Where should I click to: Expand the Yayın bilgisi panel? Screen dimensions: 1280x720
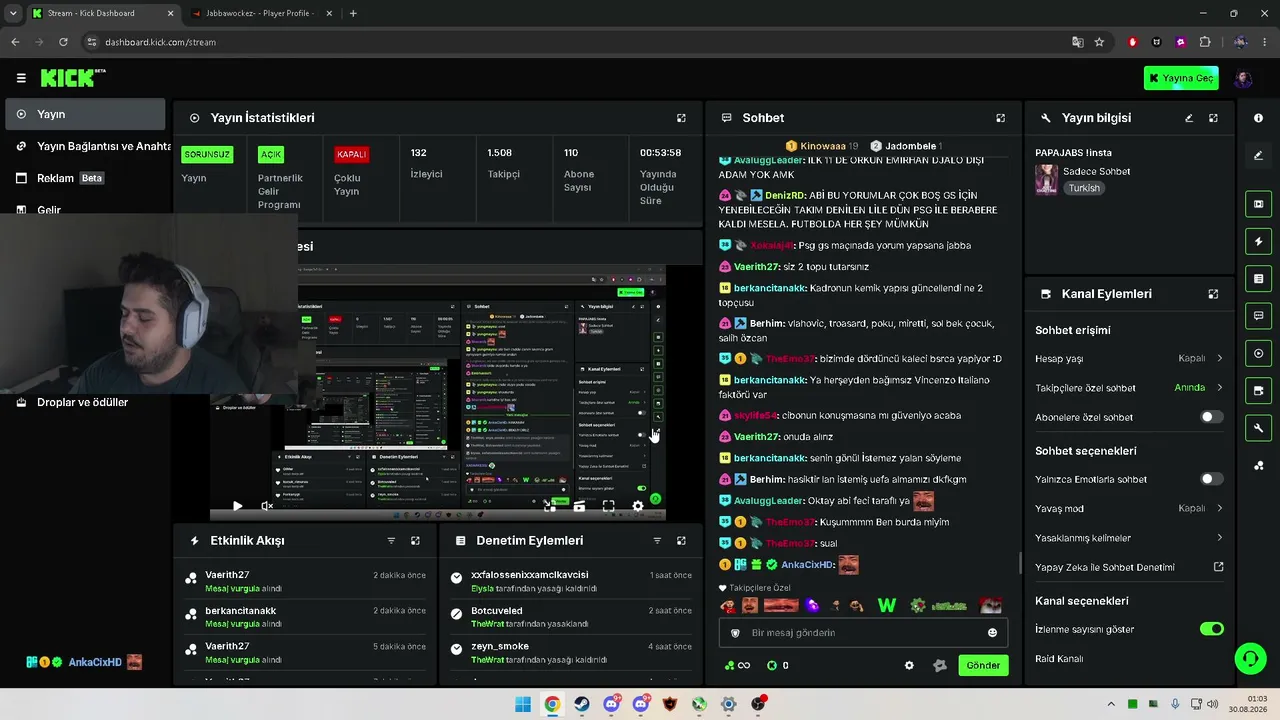pos(1213,118)
